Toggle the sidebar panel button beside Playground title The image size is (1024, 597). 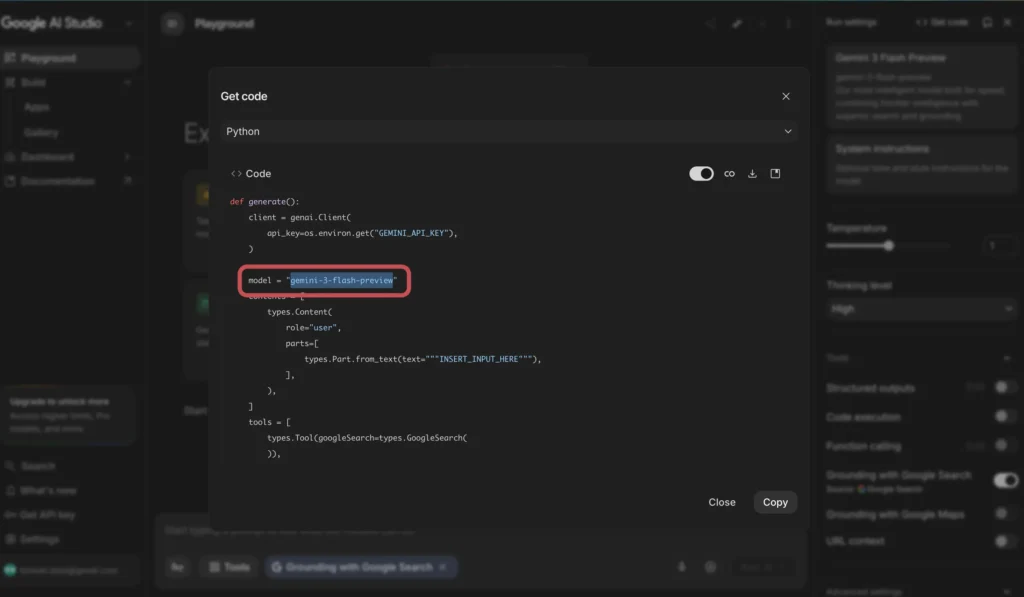coord(172,24)
